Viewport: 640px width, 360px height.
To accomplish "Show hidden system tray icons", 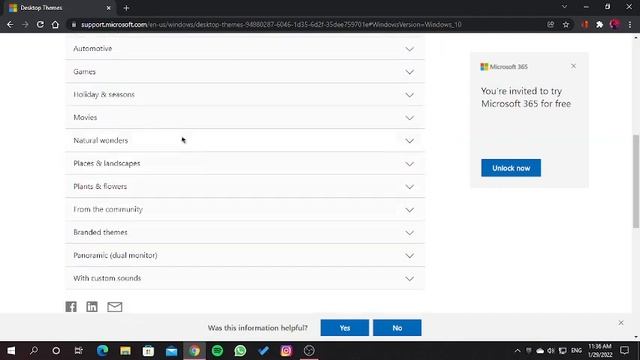I will (518, 351).
